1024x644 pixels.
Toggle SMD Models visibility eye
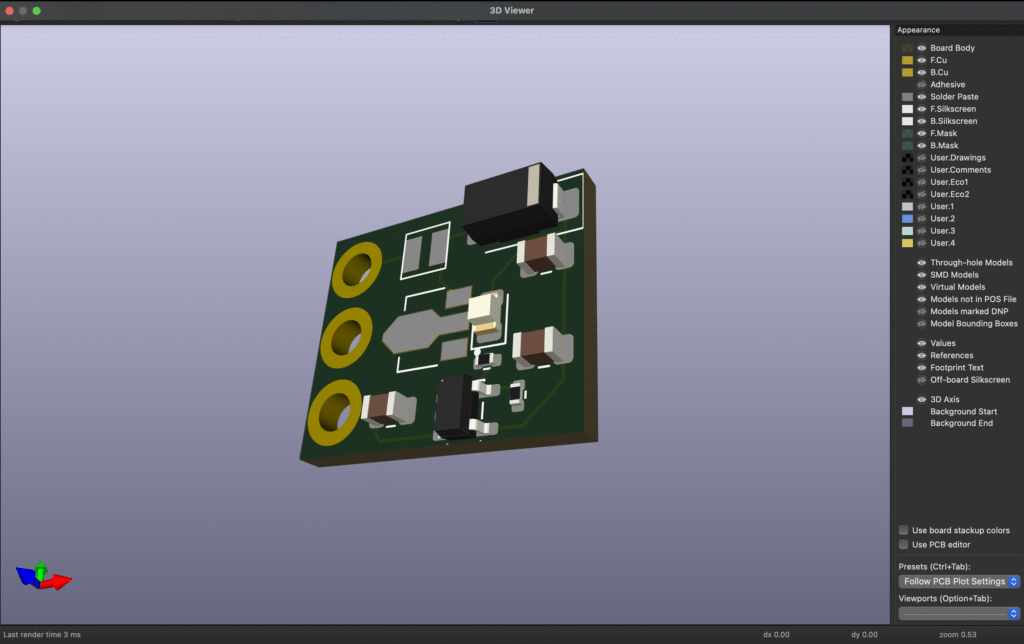point(921,275)
